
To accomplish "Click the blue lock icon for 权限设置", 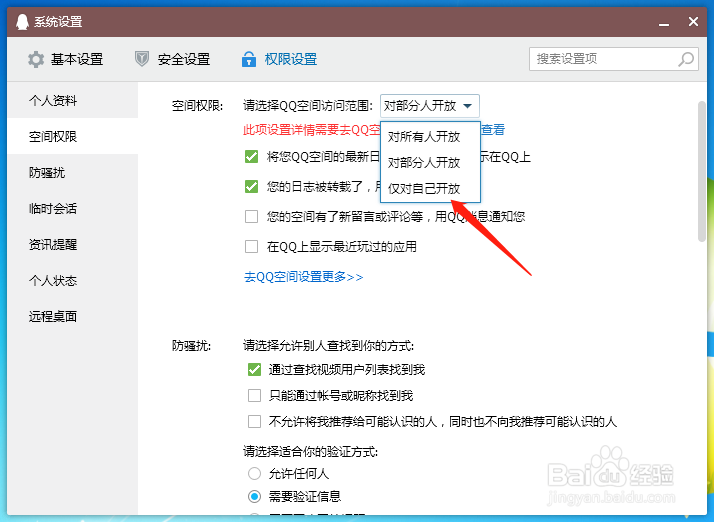I will click(x=249, y=59).
